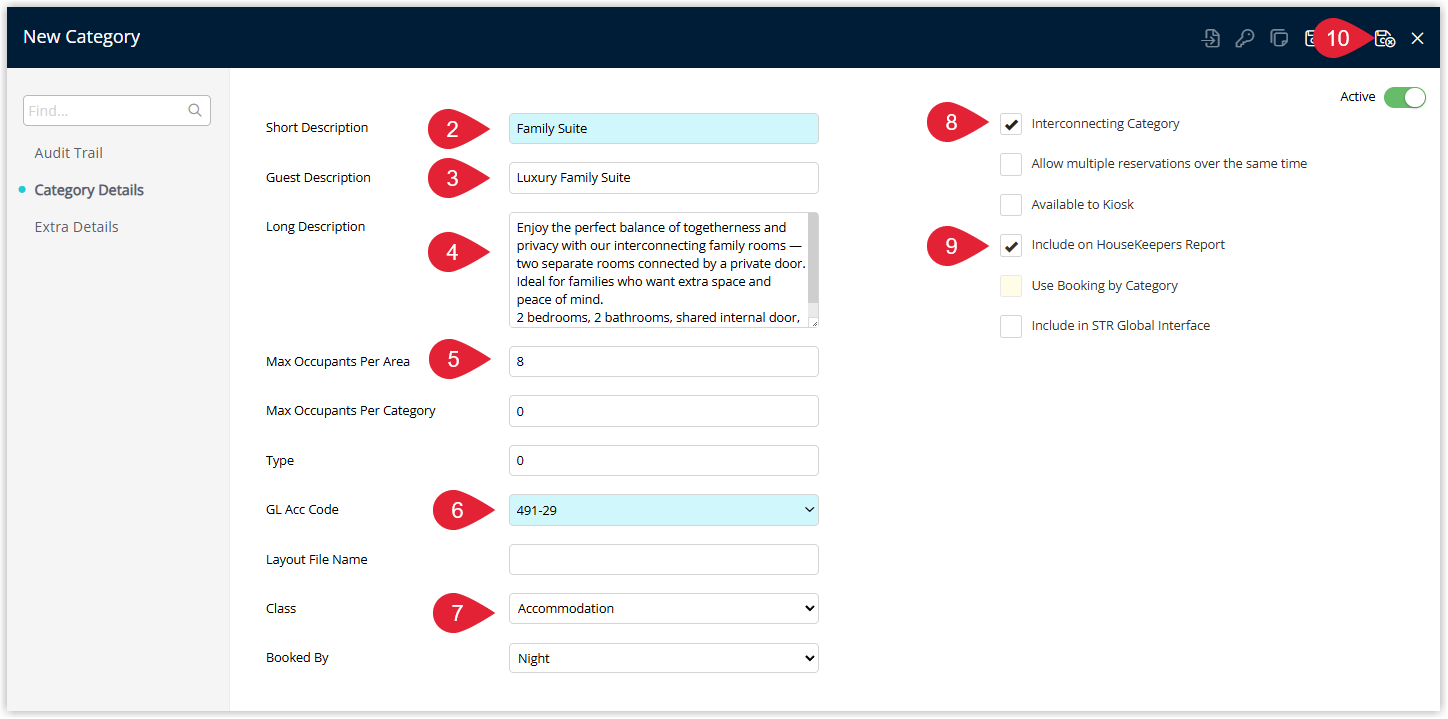Open the Audit Trail section
Viewport: 1448px width, 719px height.
click(x=69, y=153)
